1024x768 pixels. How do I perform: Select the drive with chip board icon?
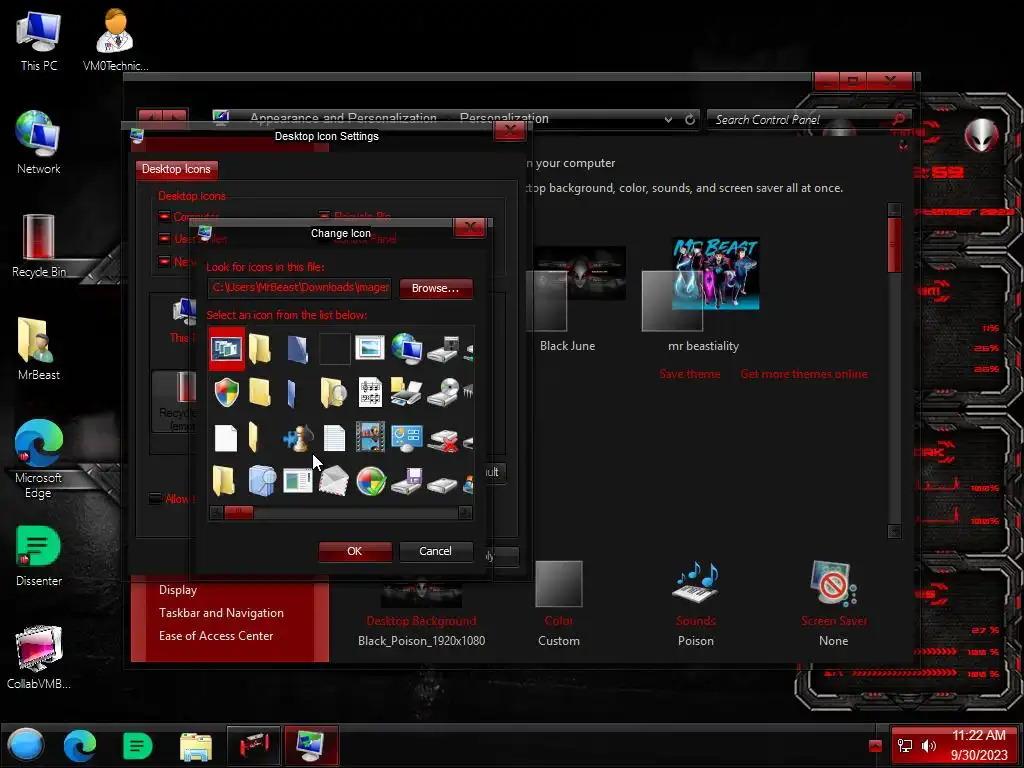tap(443, 349)
